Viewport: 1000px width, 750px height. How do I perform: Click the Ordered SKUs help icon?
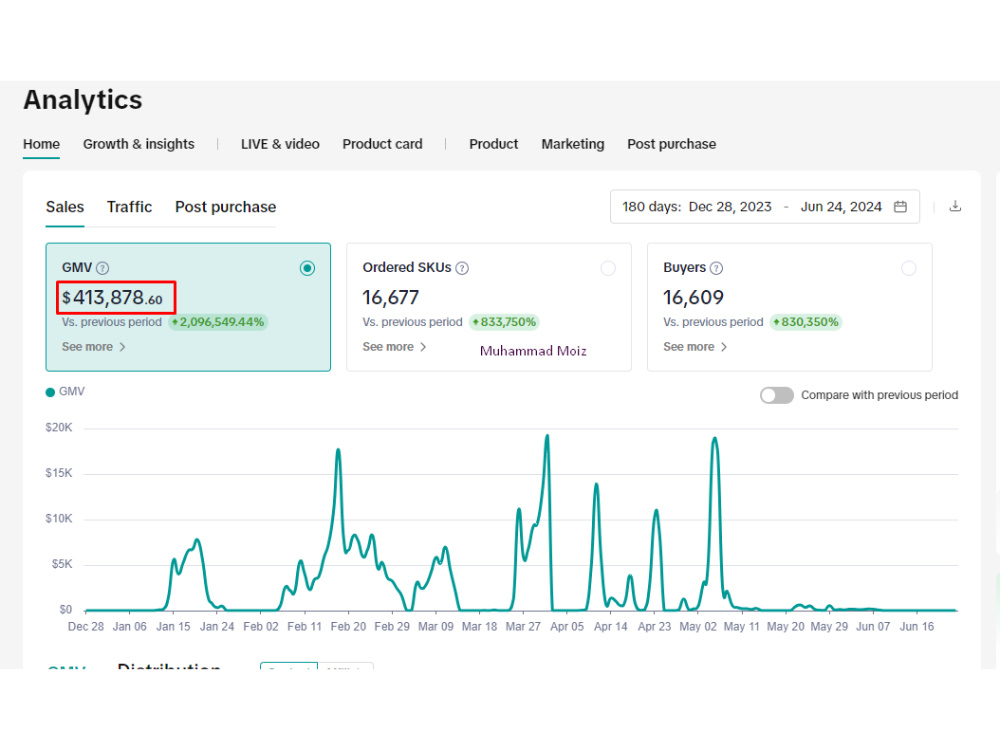pos(462,268)
